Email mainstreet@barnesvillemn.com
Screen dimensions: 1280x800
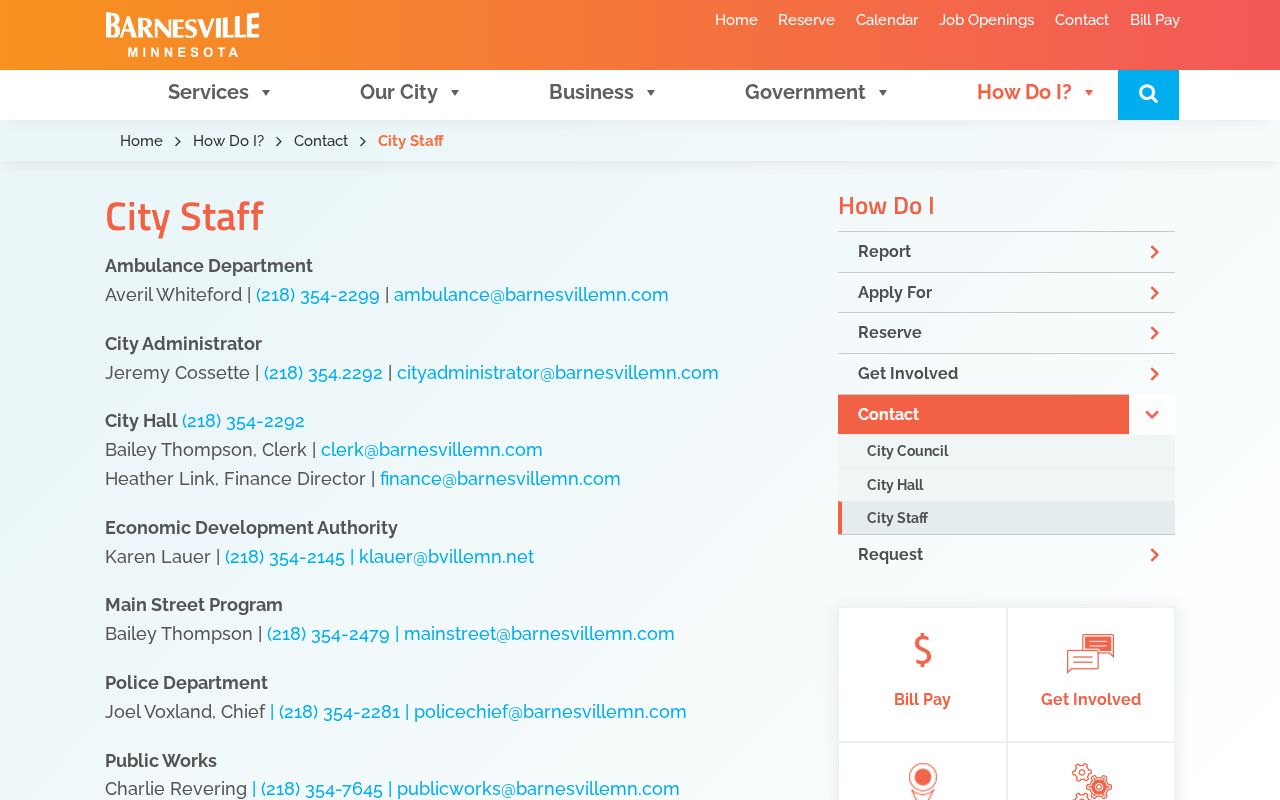539,634
